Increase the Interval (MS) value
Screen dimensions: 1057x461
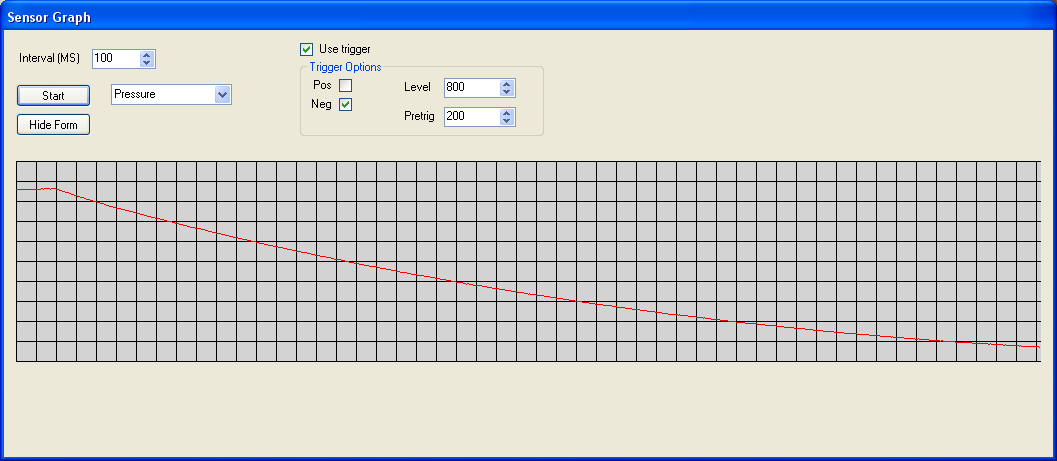(147, 55)
